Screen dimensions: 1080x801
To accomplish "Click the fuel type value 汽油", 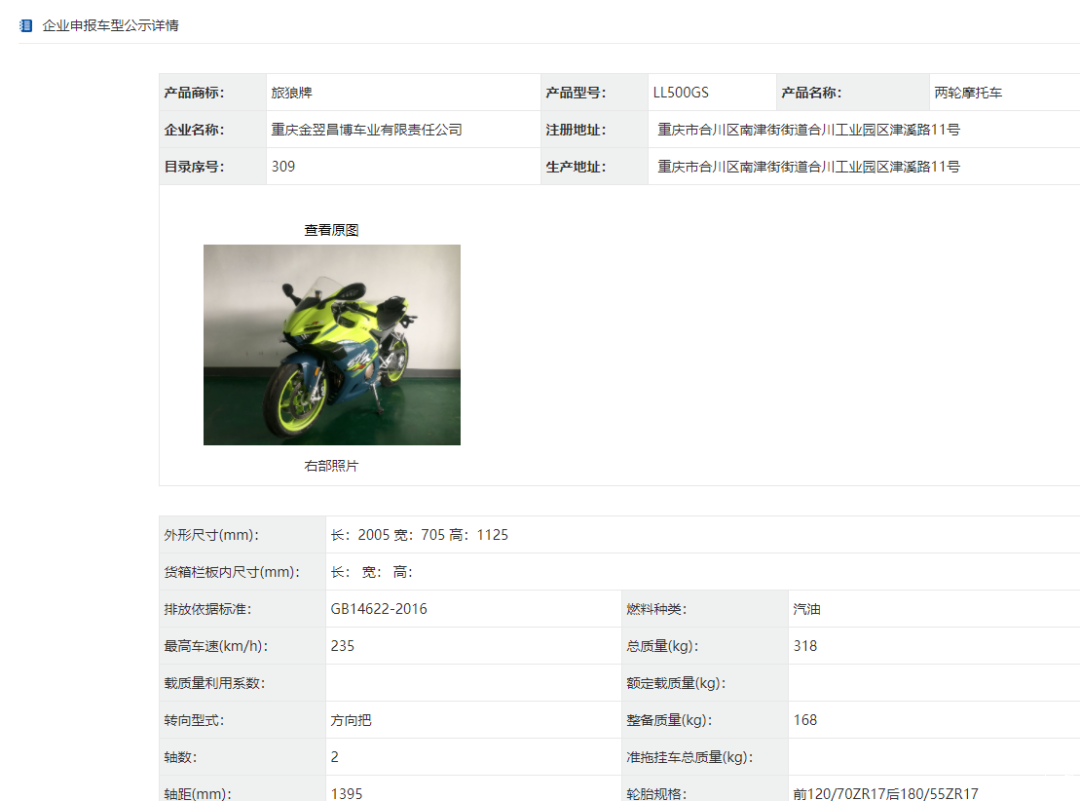I will (806, 609).
